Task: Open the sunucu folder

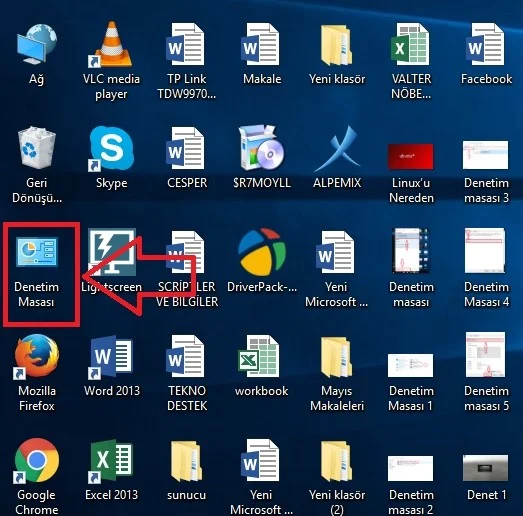Action: coord(186,461)
